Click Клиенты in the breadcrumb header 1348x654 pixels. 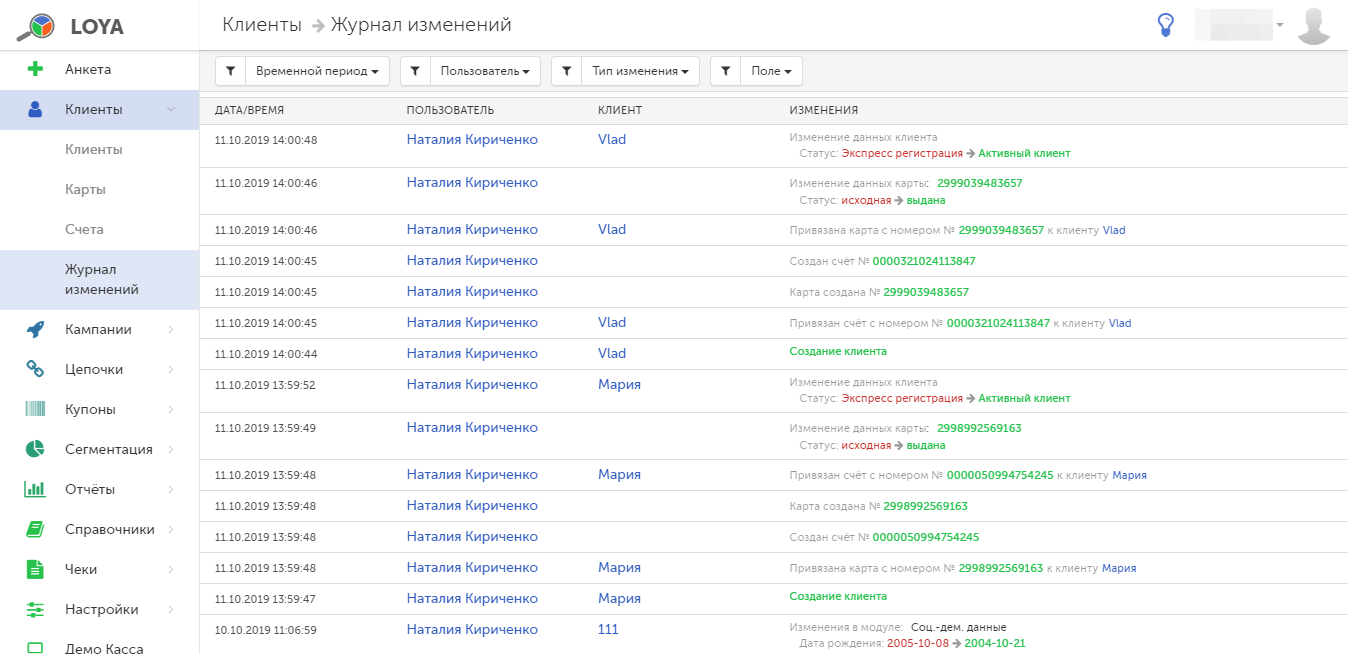[262, 25]
